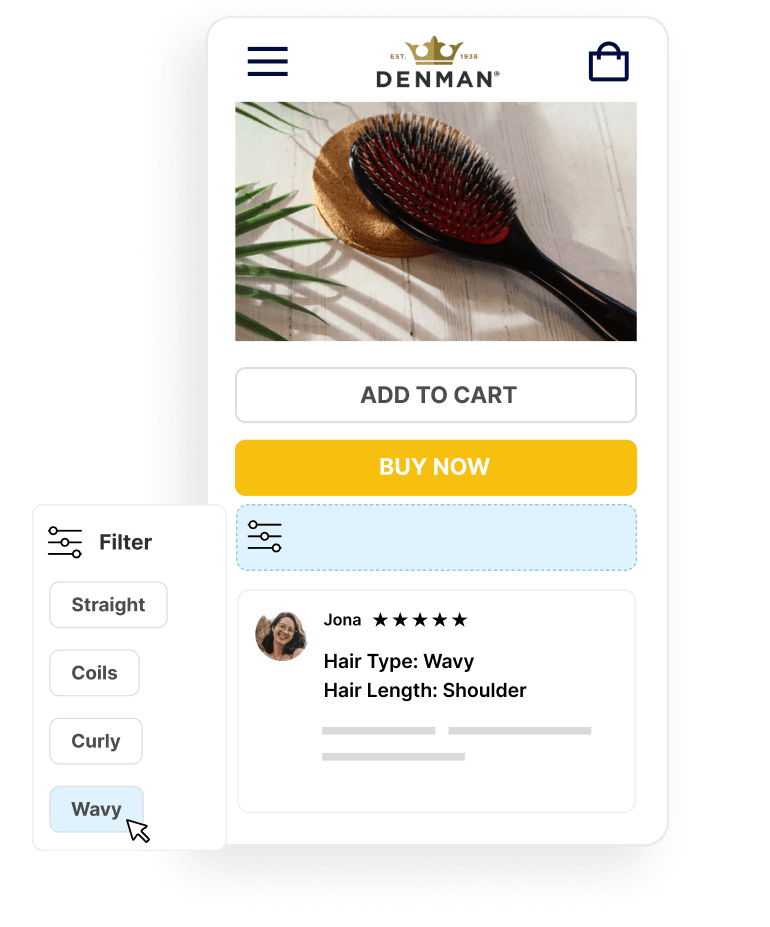Toggle the Straight hair type filter
The height and width of the screenshot is (927, 770).
108,605
